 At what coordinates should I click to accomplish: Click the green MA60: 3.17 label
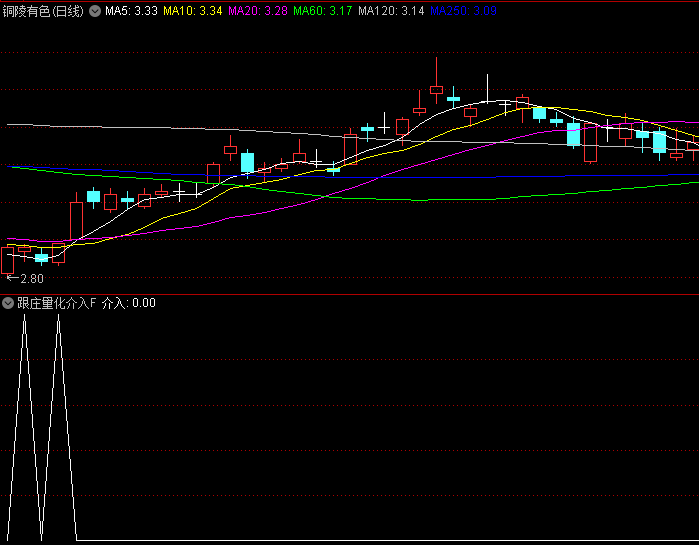coord(323,11)
